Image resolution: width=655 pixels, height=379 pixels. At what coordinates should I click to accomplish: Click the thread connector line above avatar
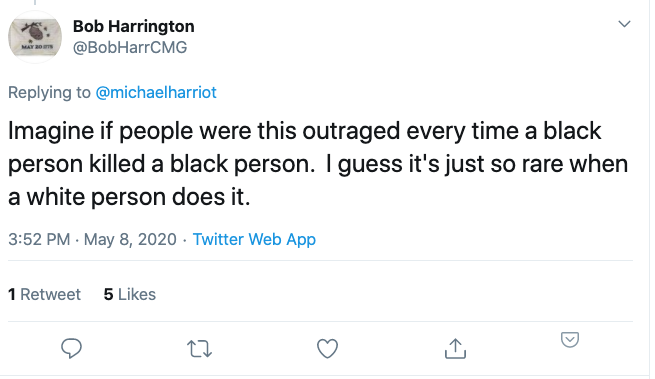click(x=35, y=3)
